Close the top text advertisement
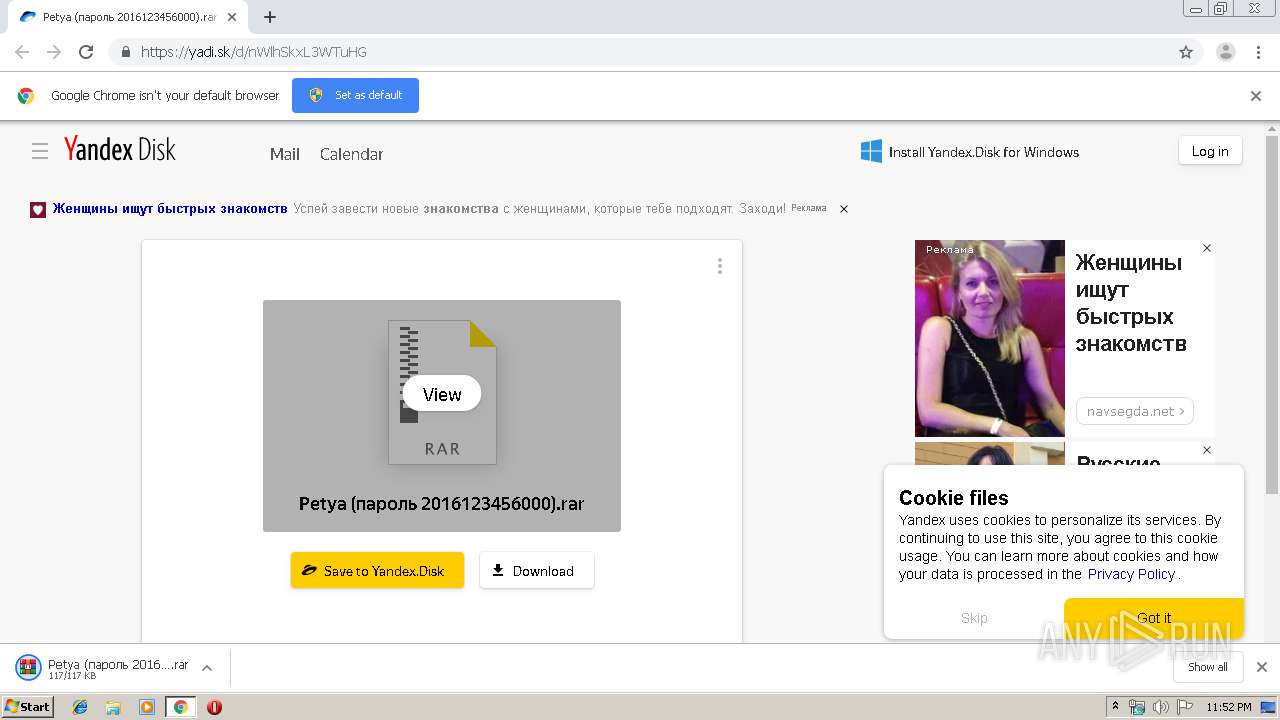Image resolution: width=1280 pixels, height=720 pixels. [x=844, y=209]
